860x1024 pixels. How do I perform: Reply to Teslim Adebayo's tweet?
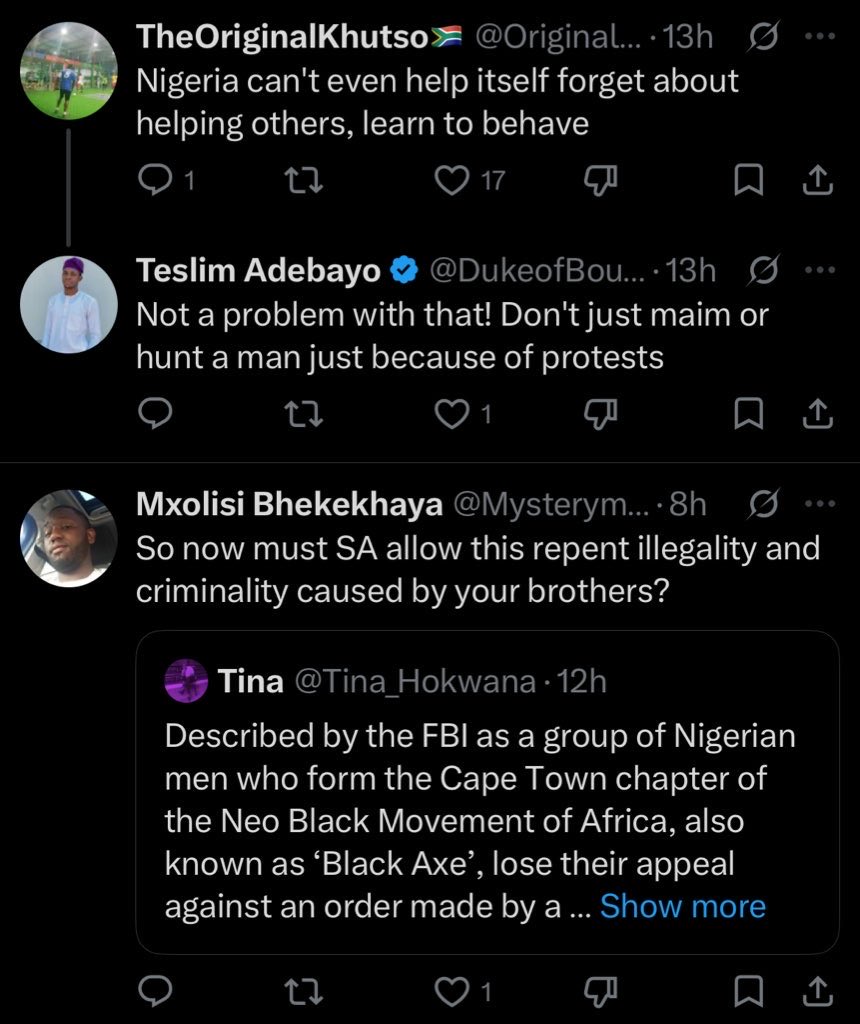coord(154,413)
